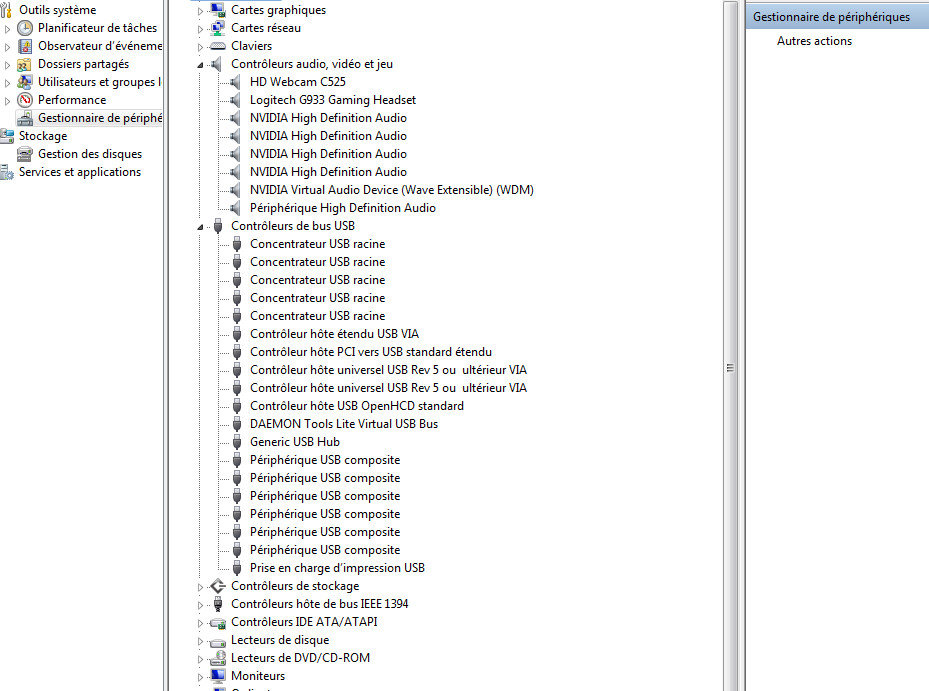Click the Stockage icon
The height and width of the screenshot is (691, 929).
[7, 136]
